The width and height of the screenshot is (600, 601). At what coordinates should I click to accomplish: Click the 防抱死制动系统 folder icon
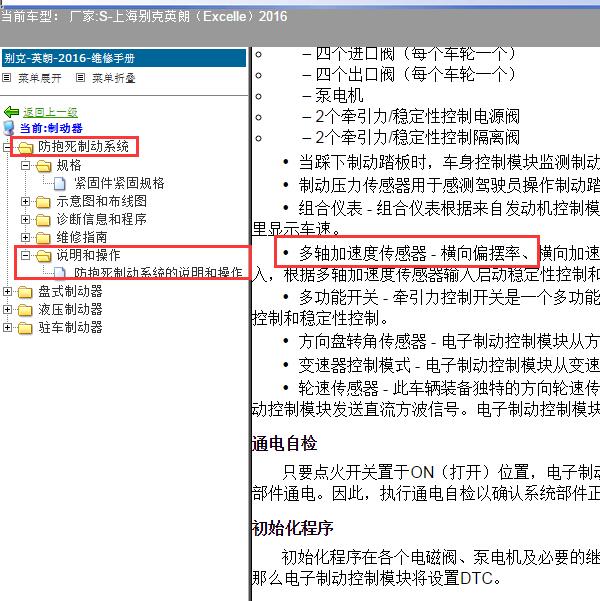click(25, 147)
